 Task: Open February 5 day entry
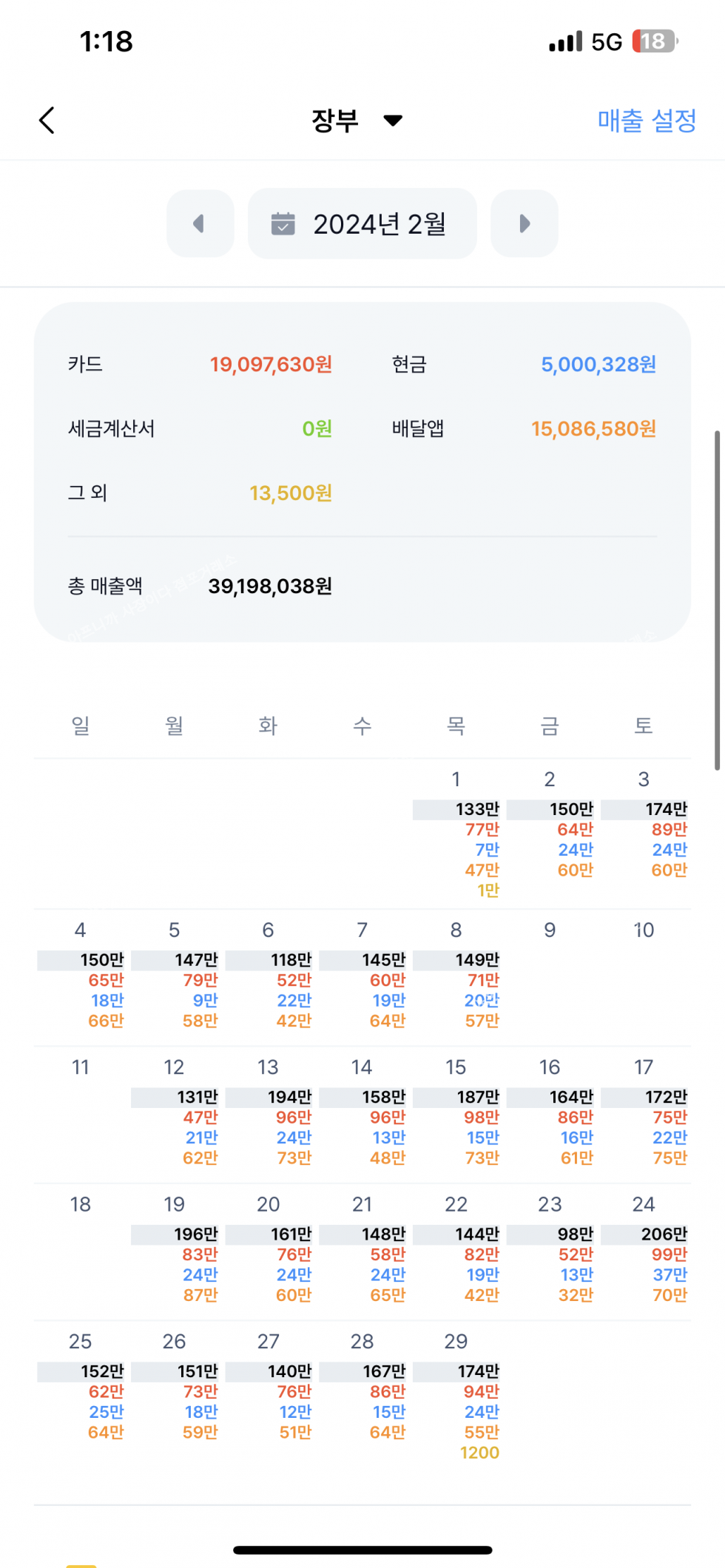175,976
